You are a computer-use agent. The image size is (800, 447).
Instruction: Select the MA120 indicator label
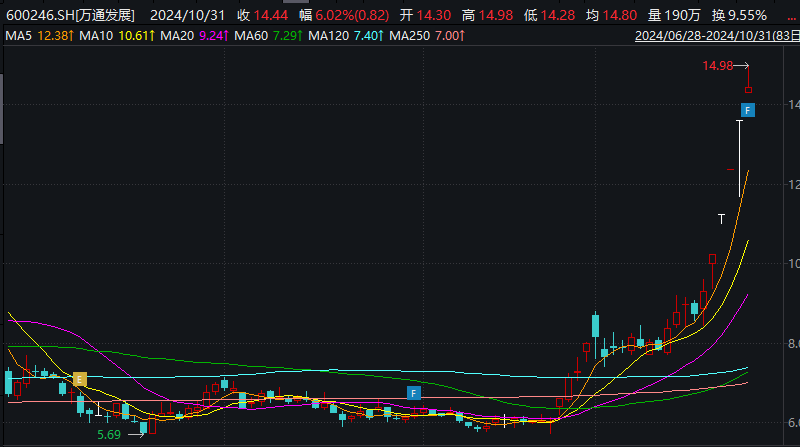click(328, 36)
